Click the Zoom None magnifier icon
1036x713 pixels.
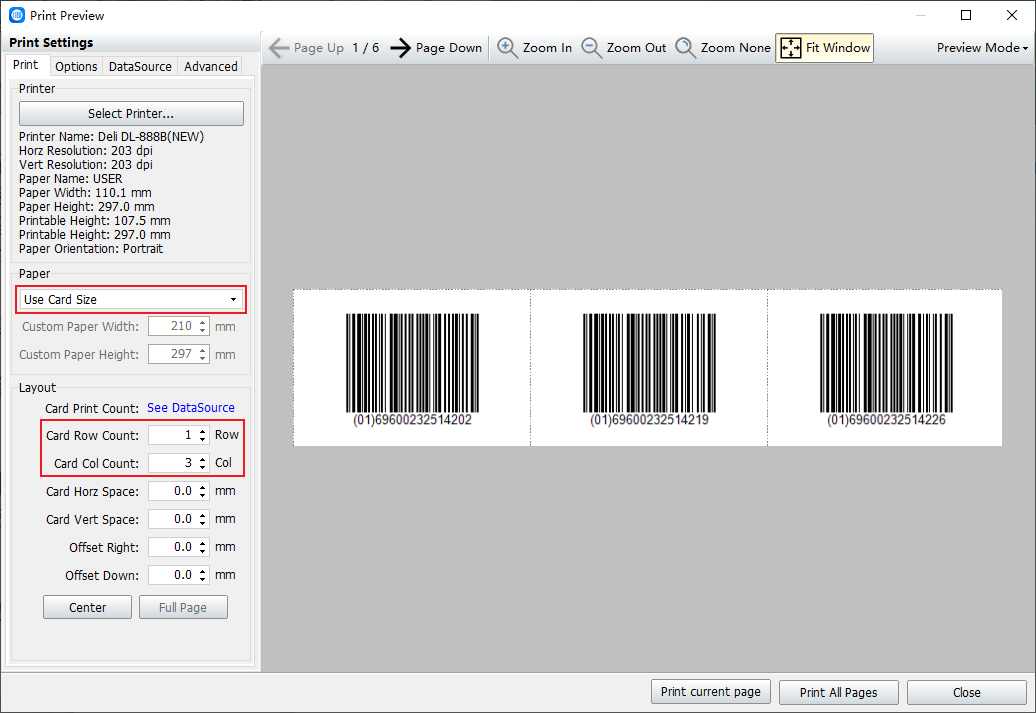point(685,48)
